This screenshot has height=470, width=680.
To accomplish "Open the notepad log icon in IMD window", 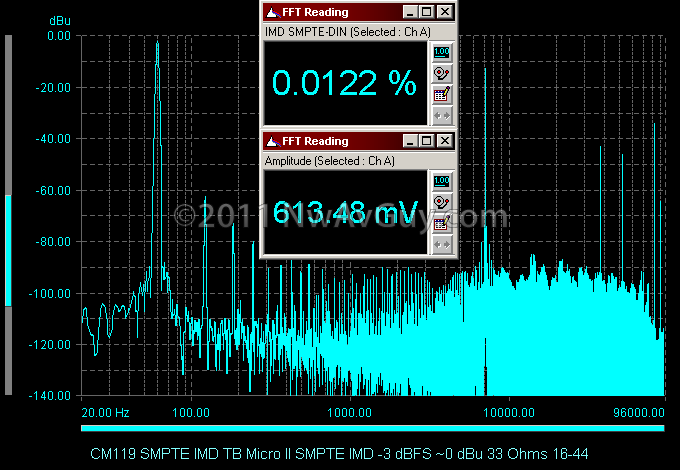I will 443,94.
